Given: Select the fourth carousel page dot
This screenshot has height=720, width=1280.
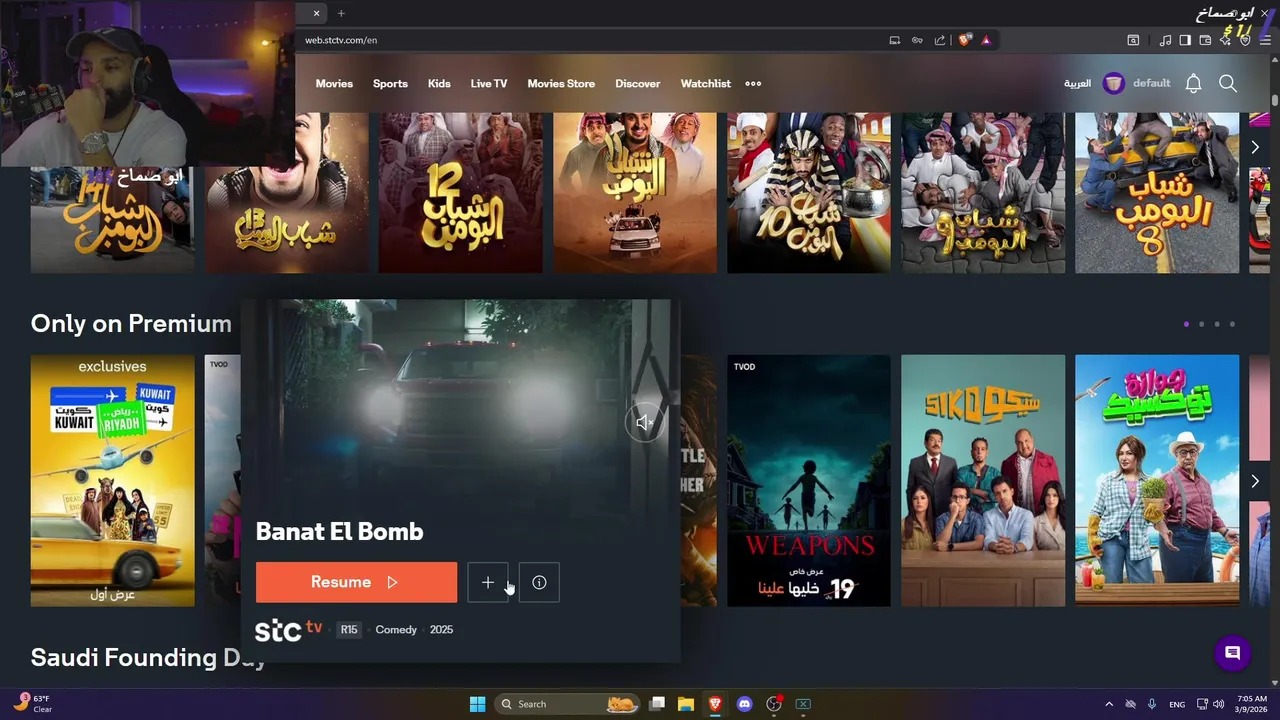Looking at the screenshot, I should [1232, 324].
